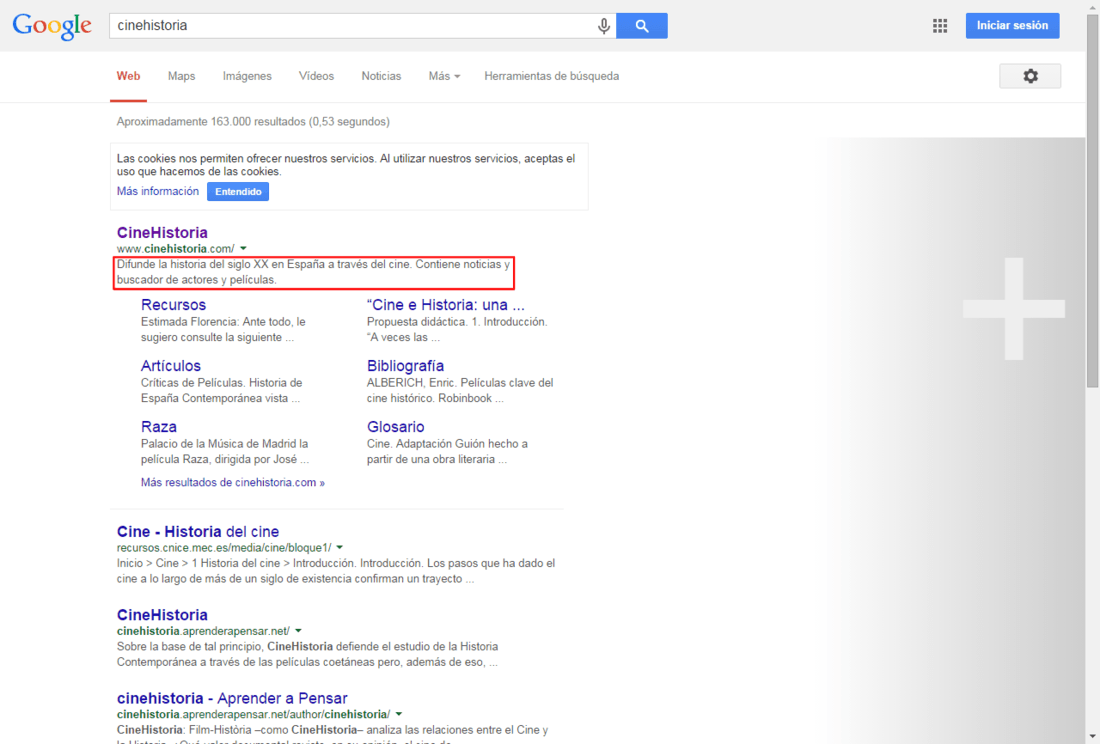The height and width of the screenshot is (744, 1100).
Task: Expand arrow next to aprenderapensar.net/author/cinehistoria/ URL
Action: (x=398, y=714)
